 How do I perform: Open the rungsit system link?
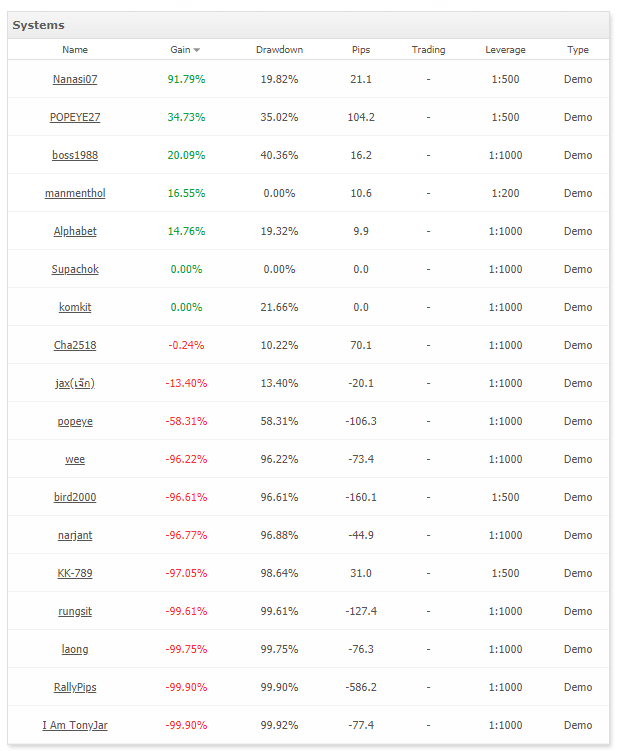[75, 611]
